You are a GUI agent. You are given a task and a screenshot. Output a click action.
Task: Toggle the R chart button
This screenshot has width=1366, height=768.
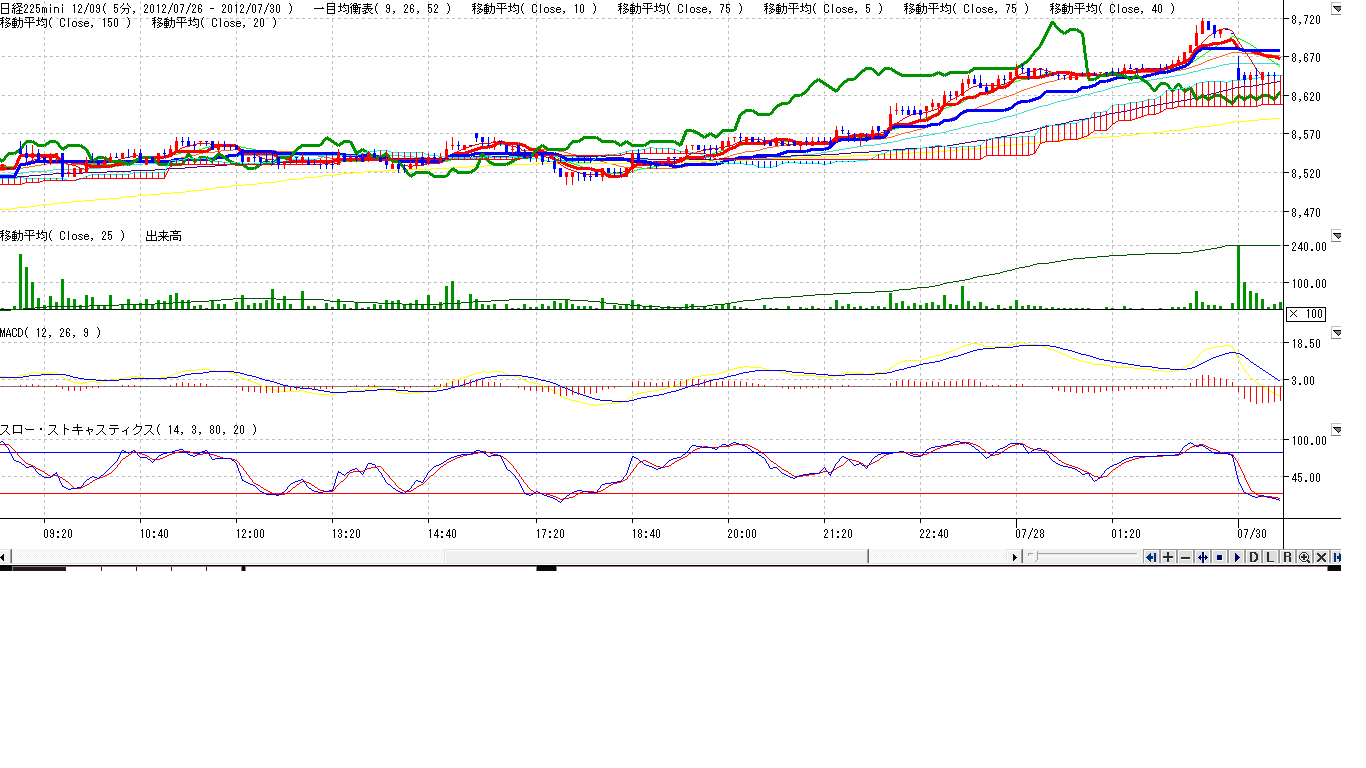(x=1287, y=557)
